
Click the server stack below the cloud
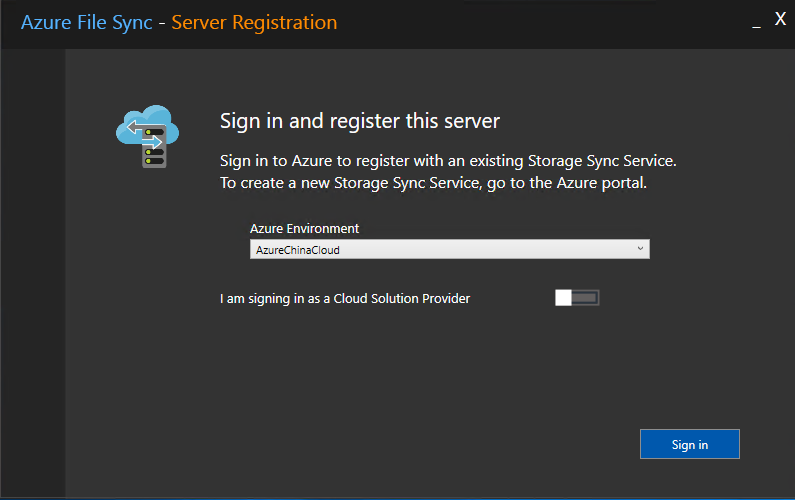[x=154, y=155]
